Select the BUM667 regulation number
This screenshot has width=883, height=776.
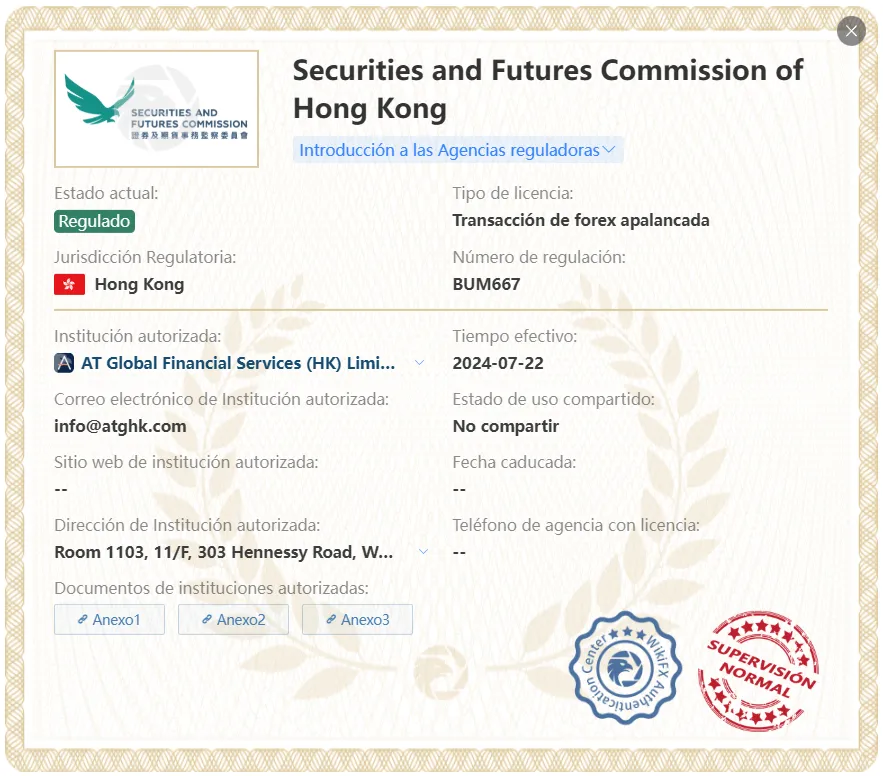coord(486,284)
